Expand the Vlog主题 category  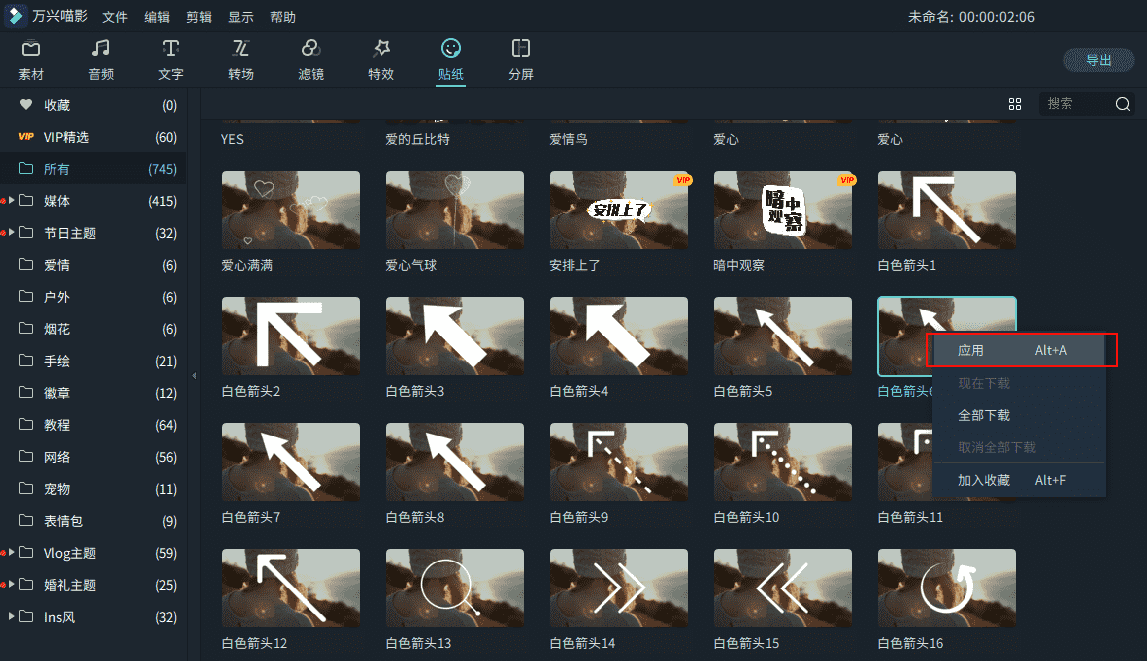point(12,553)
